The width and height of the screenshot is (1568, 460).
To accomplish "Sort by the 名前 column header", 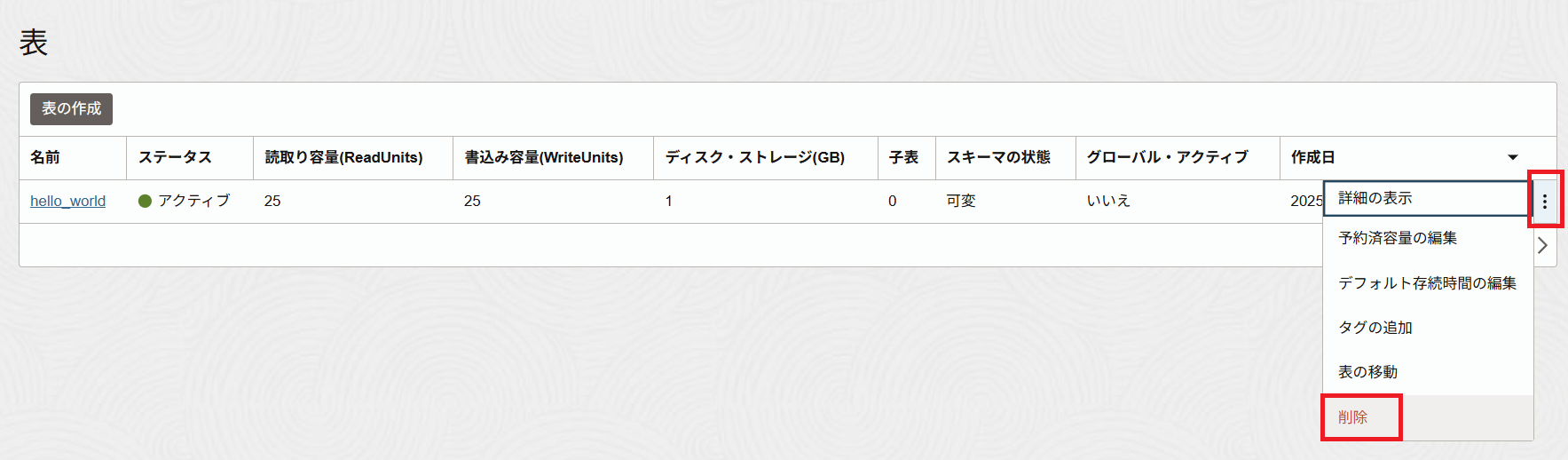I will (45, 157).
